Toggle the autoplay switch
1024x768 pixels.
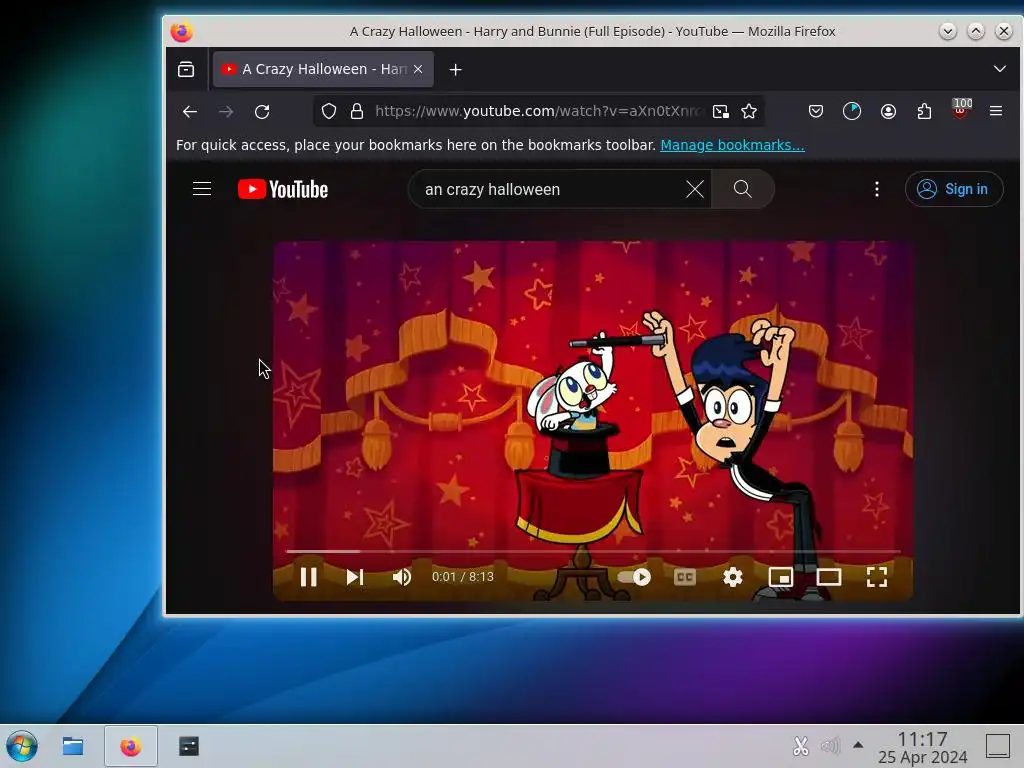coord(633,577)
